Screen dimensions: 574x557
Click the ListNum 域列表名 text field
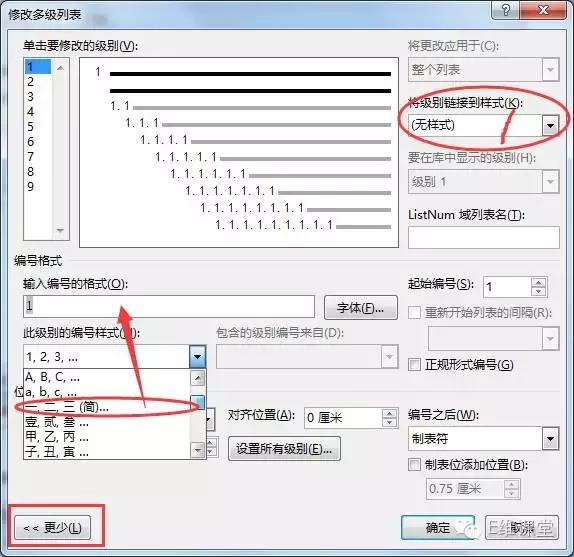tap(484, 237)
